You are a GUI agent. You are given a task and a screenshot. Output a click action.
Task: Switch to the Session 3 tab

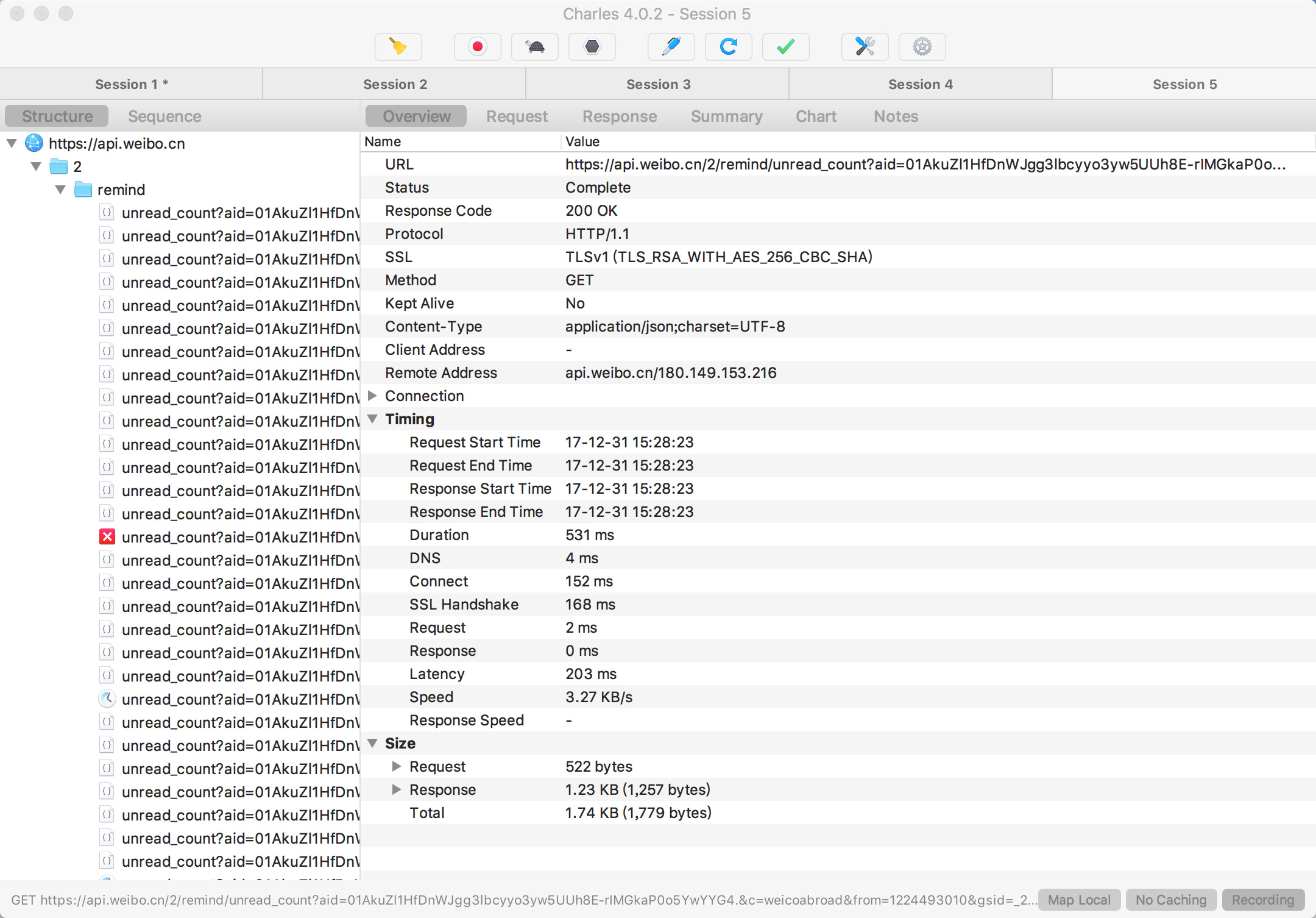pos(657,84)
